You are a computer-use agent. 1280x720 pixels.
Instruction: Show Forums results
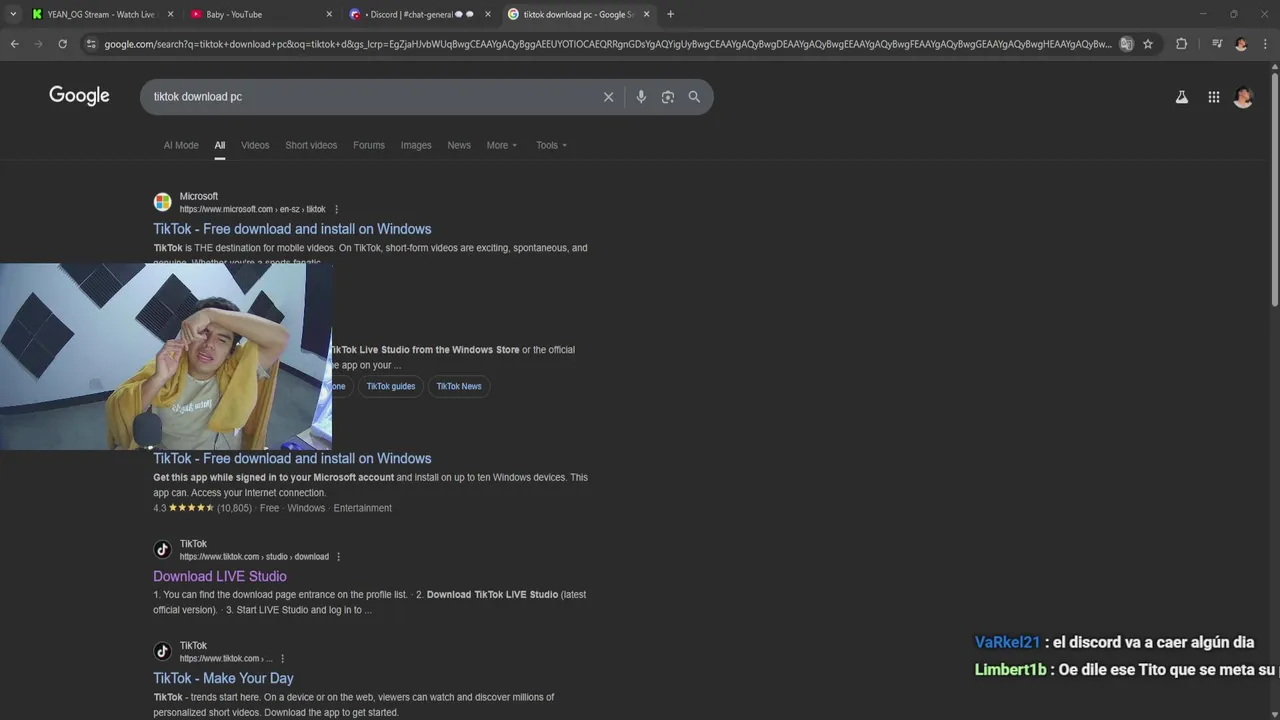(369, 145)
